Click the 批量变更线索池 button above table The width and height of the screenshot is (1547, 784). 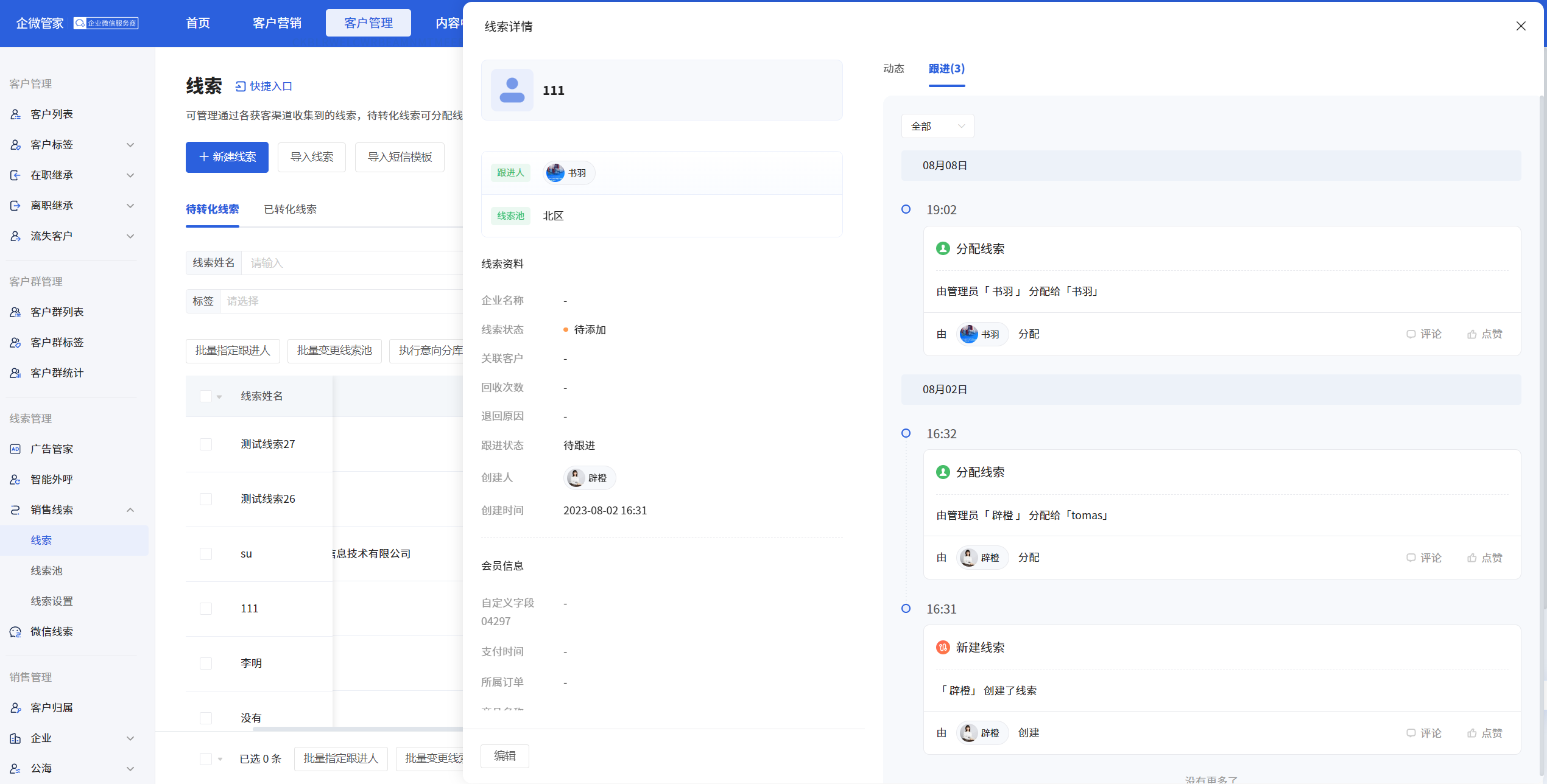click(334, 351)
